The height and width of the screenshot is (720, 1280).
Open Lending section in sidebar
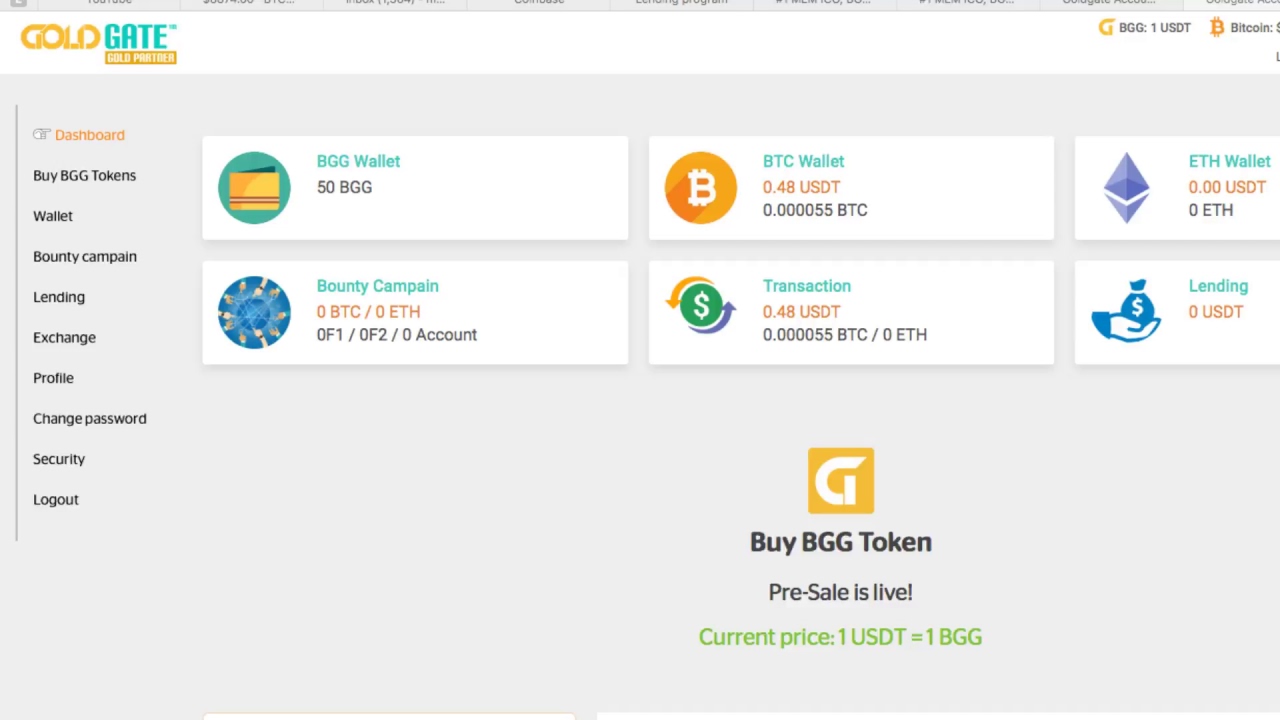(59, 297)
